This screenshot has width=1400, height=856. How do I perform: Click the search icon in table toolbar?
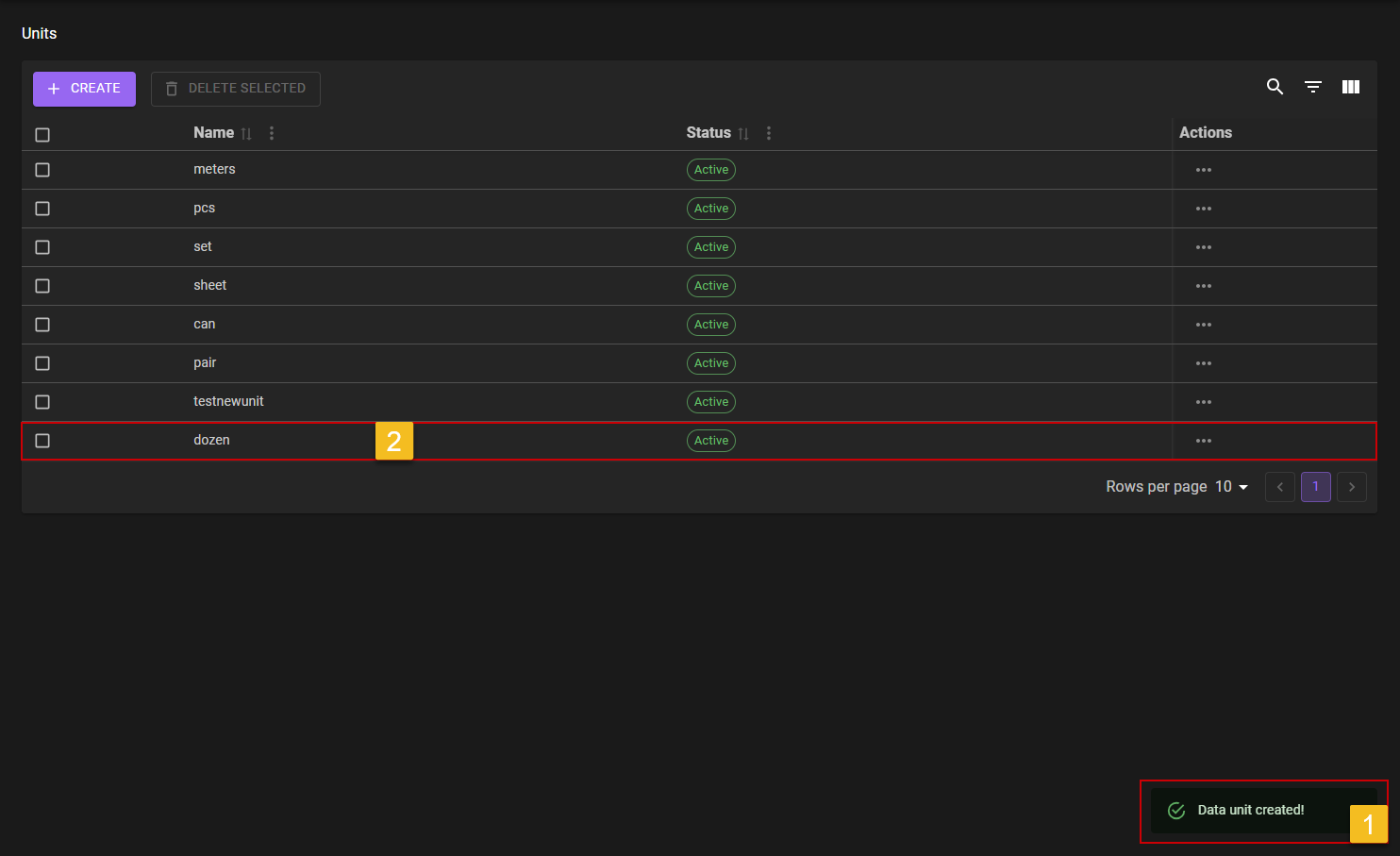[x=1275, y=87]
